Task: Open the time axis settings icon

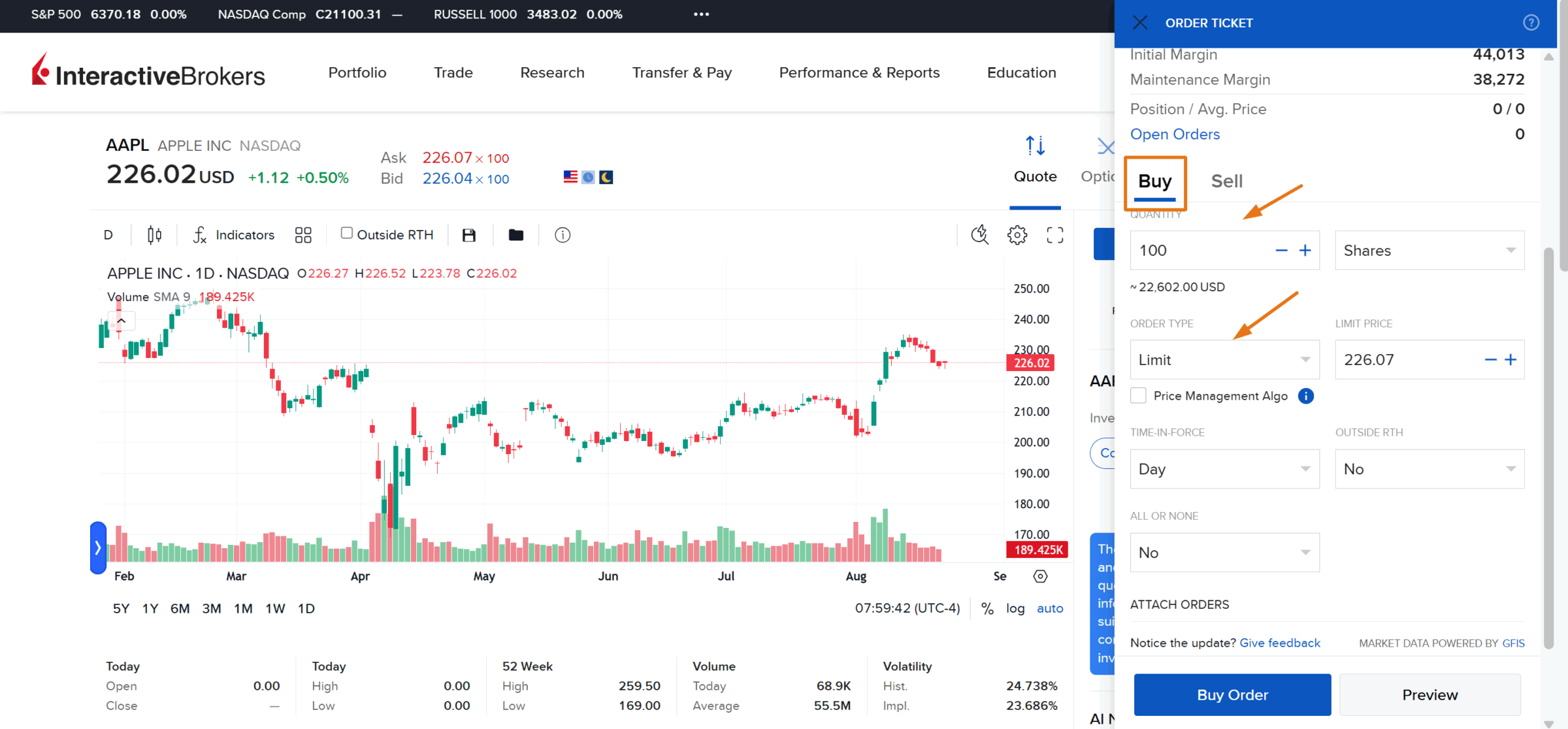Action: click(1040, 576)
